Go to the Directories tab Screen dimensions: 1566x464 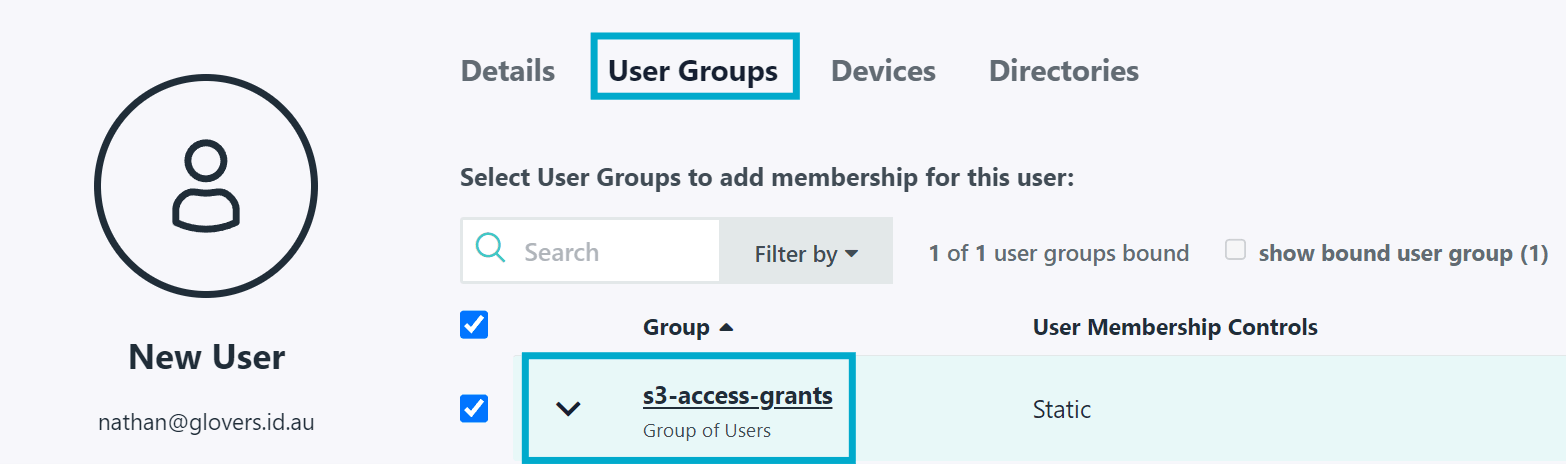click(1063, 71)
